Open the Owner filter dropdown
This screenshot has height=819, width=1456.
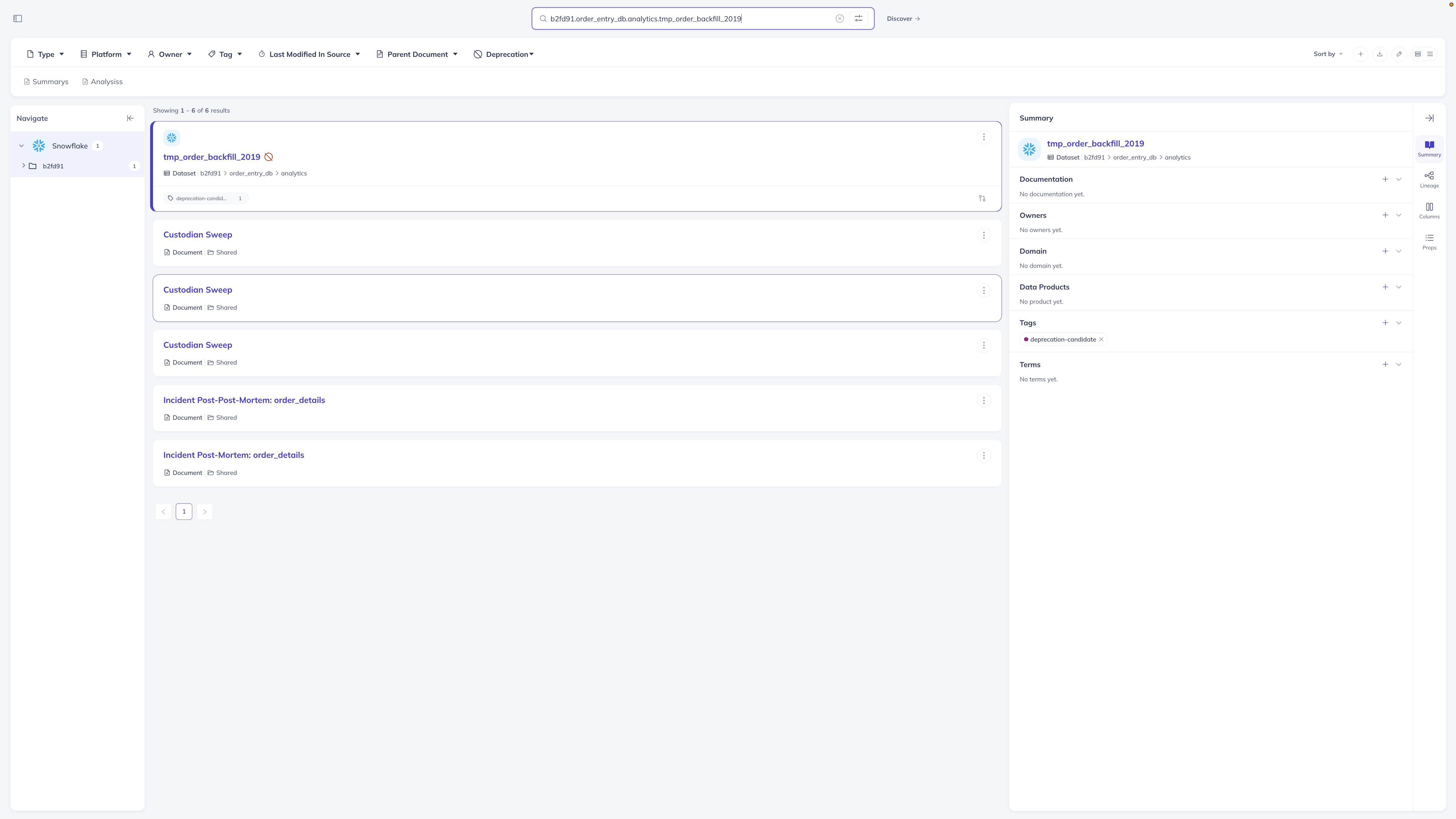[169, 54]
